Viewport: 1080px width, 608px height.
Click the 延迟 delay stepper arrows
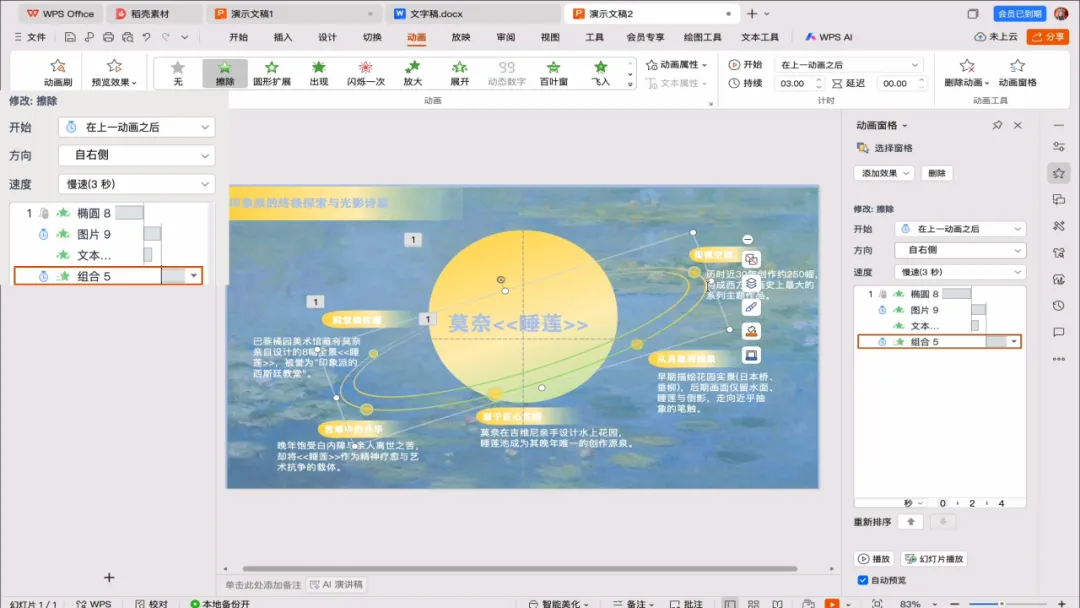pos(921,83)
